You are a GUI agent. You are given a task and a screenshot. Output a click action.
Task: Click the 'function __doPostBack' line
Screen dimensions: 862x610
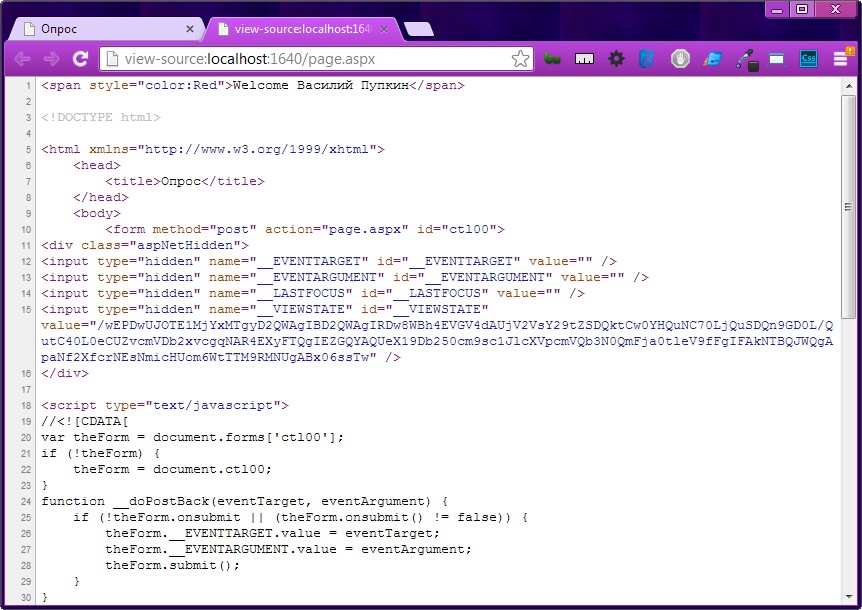click(x=245, y=501)
